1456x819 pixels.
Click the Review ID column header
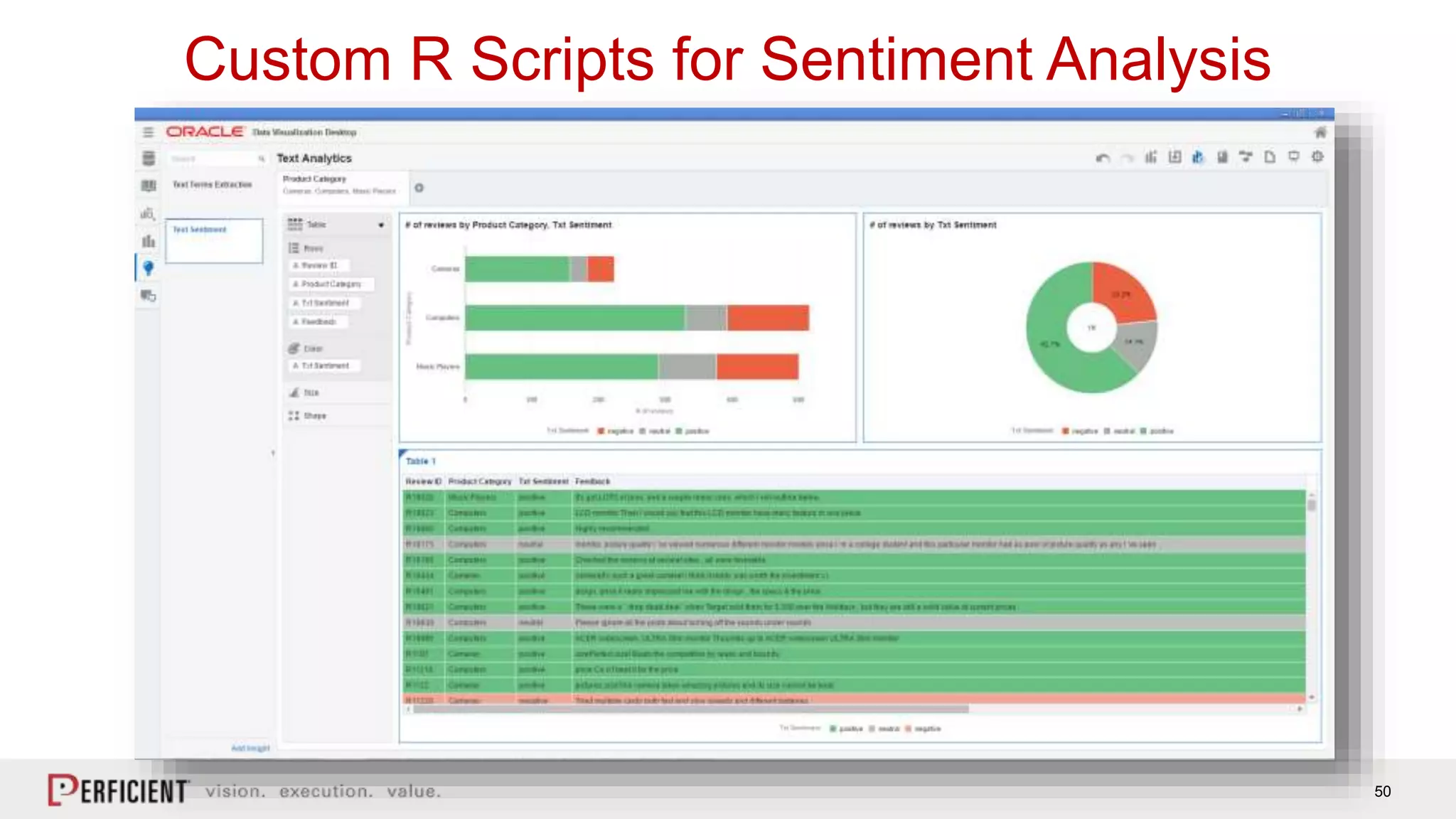[424, 482]
